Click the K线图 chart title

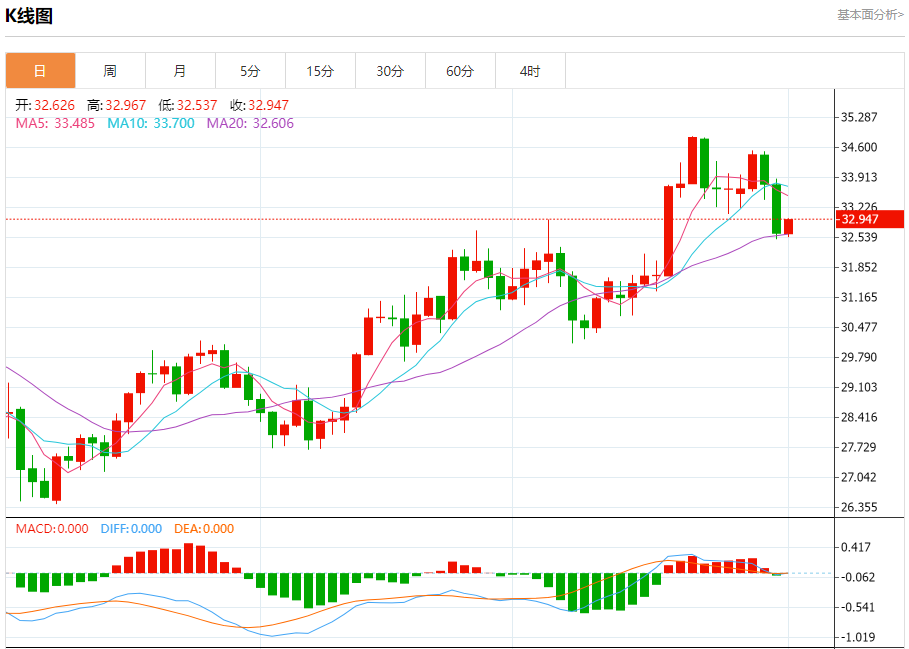29,16
